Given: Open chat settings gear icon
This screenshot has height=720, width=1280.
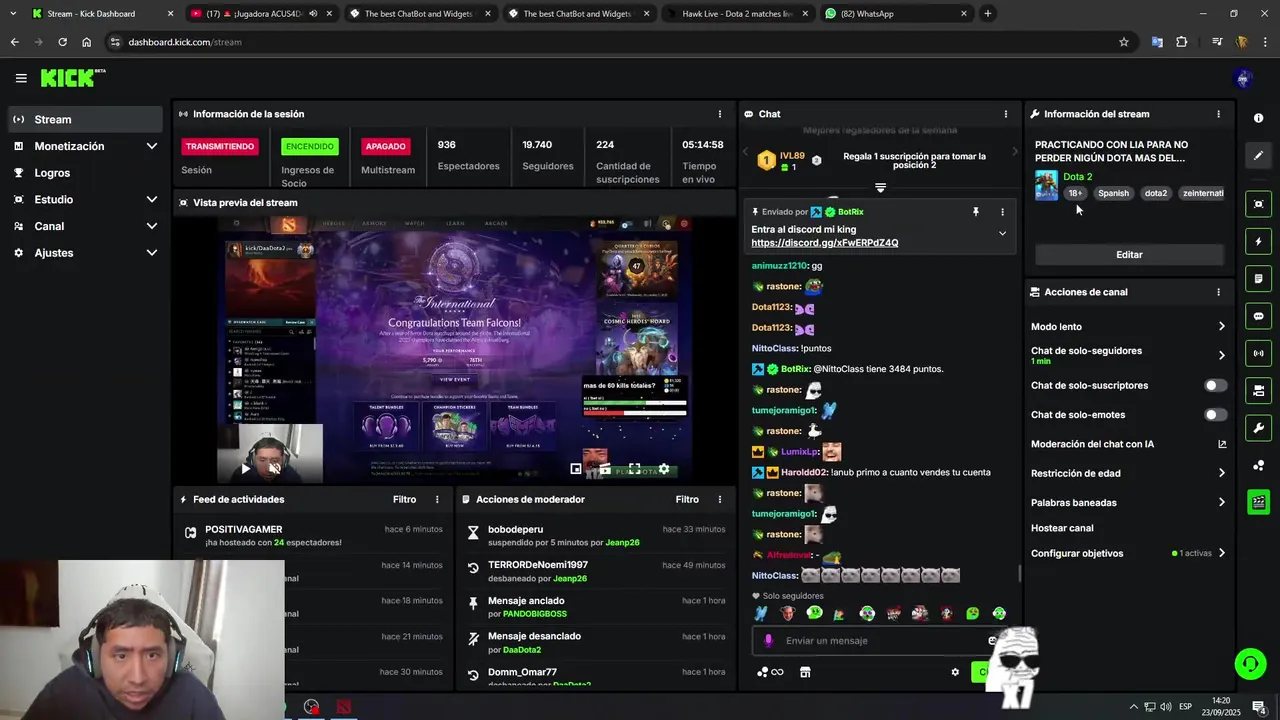Looking at the screenshot, I should [955, 672].
